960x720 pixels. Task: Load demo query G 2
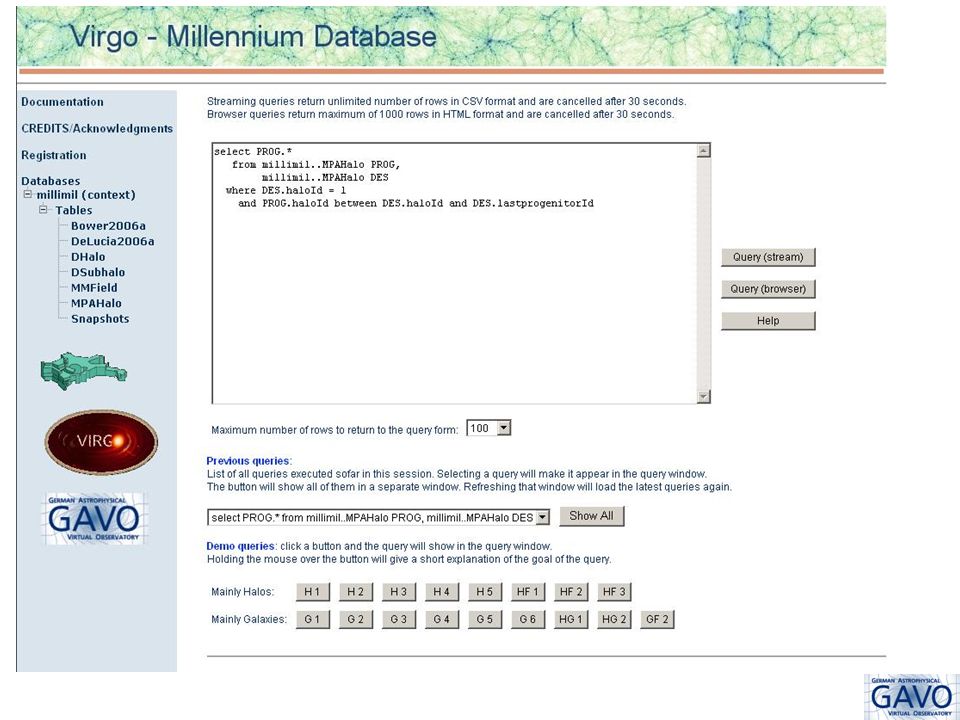[x=356, y=620]
